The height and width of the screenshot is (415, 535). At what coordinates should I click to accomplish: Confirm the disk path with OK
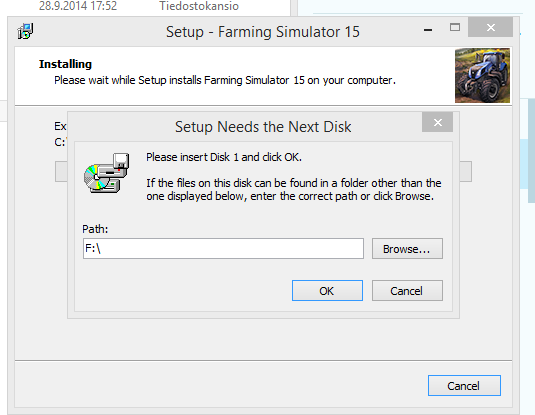tap(327, 291)
